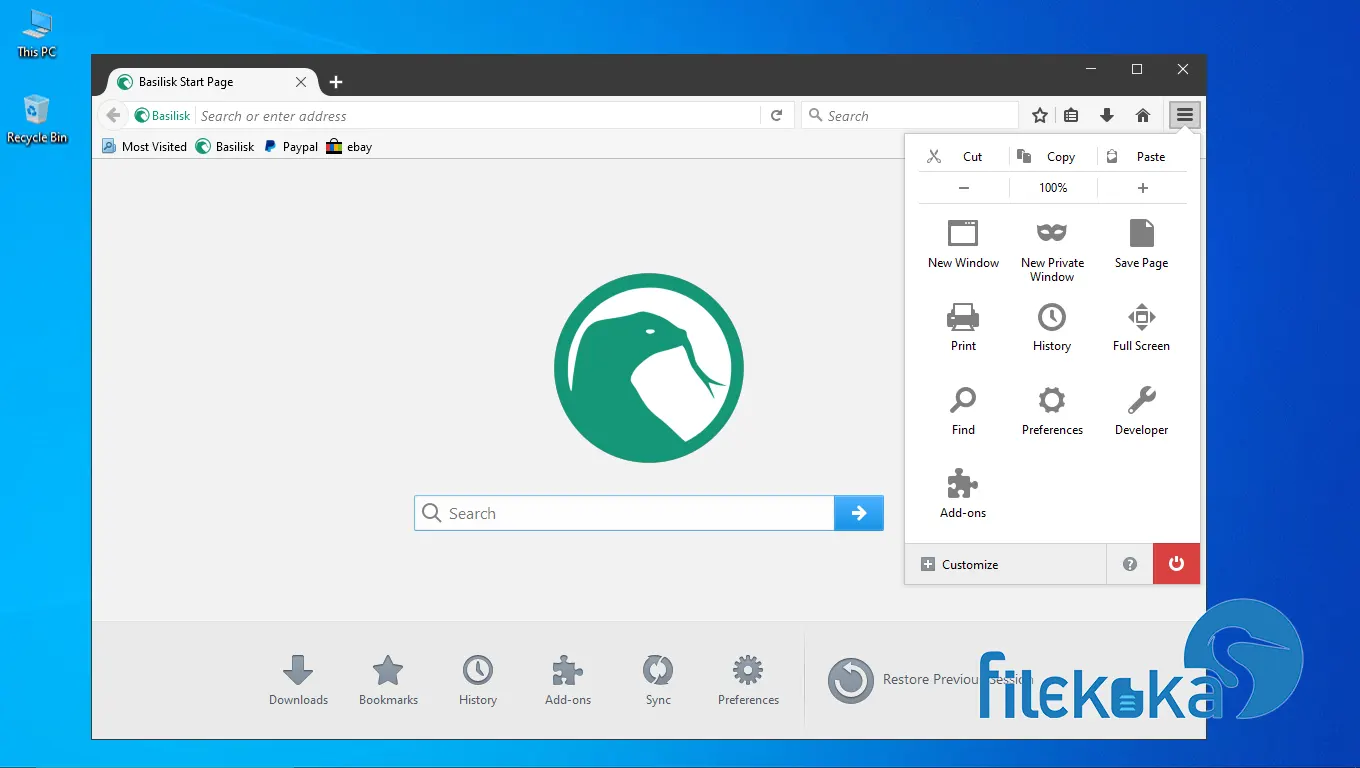Screen dimensions: 1360x768
Task: Open Most Visited bookmarks folder
Action: (x=144, y=146)
